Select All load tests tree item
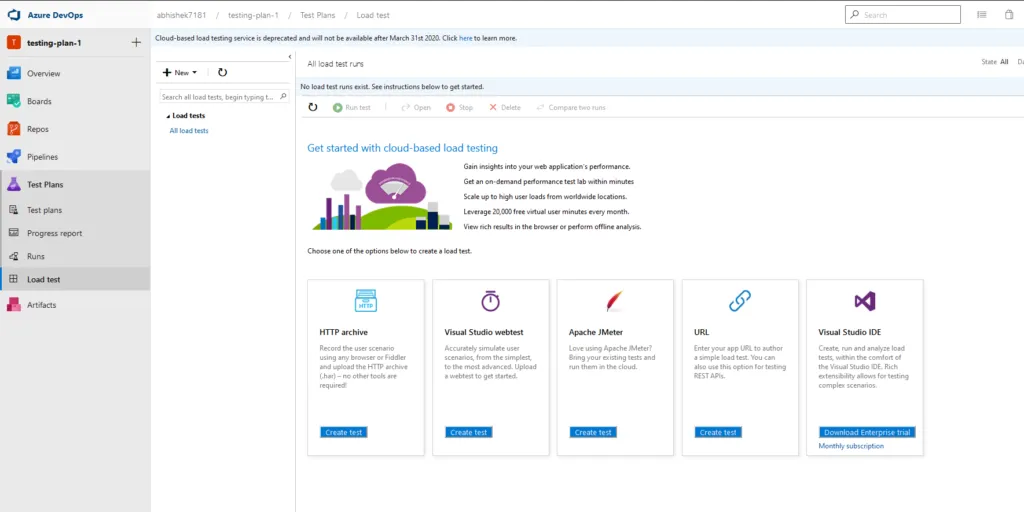Viewport: 1024px width, 512px height. pos(189,131)
